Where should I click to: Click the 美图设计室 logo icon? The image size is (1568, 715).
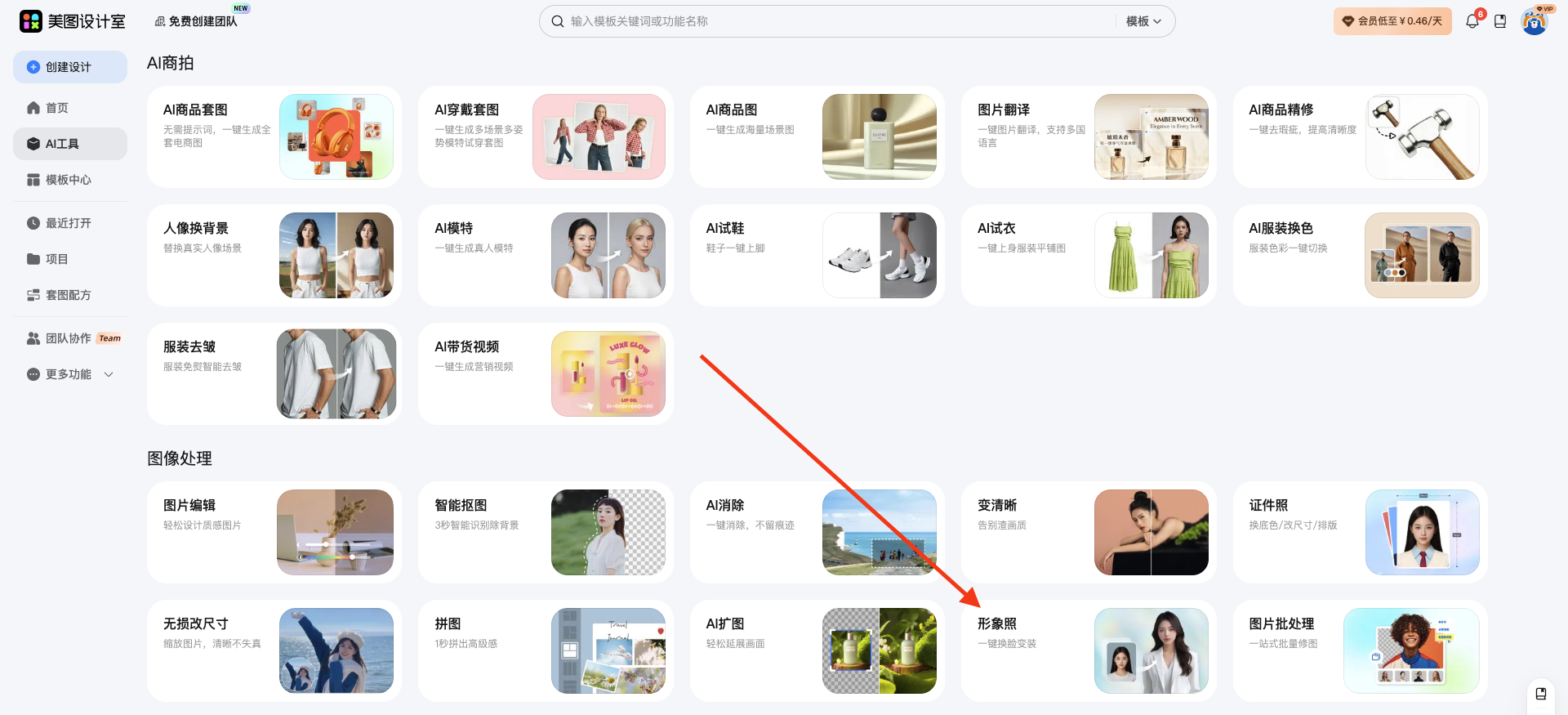tap(30, 21)
